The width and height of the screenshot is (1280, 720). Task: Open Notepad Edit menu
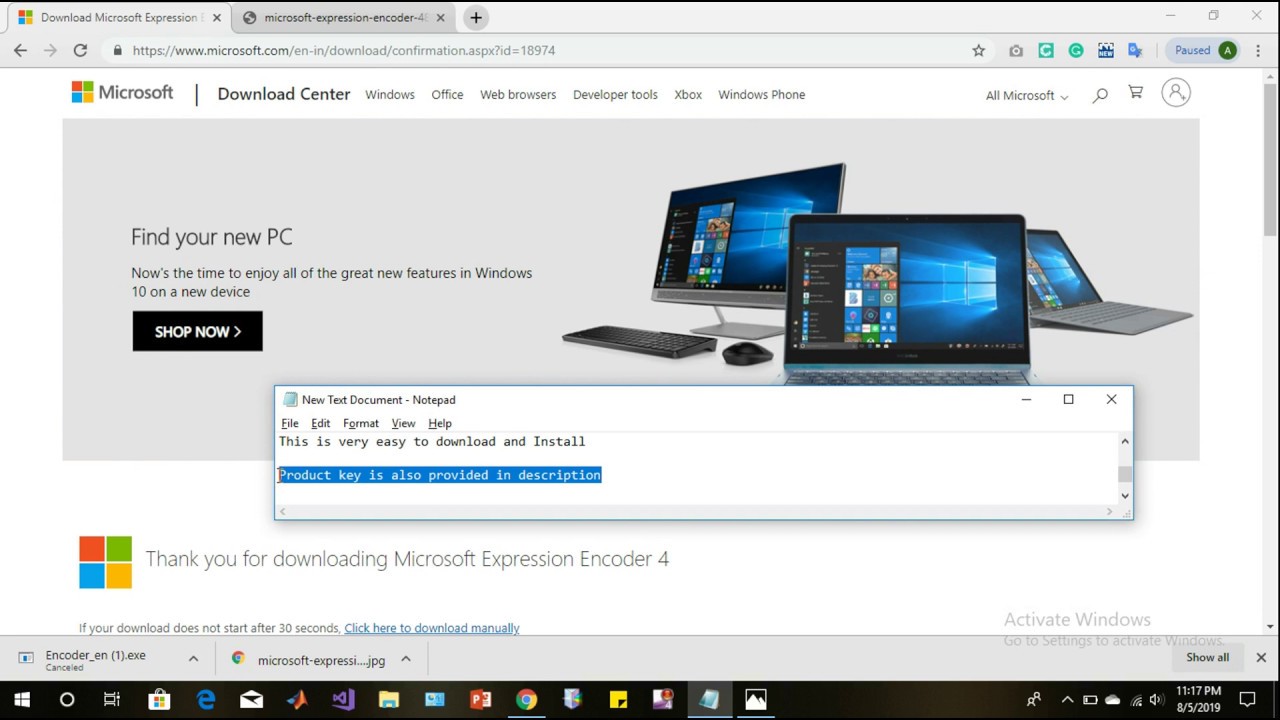pos(320,423)
